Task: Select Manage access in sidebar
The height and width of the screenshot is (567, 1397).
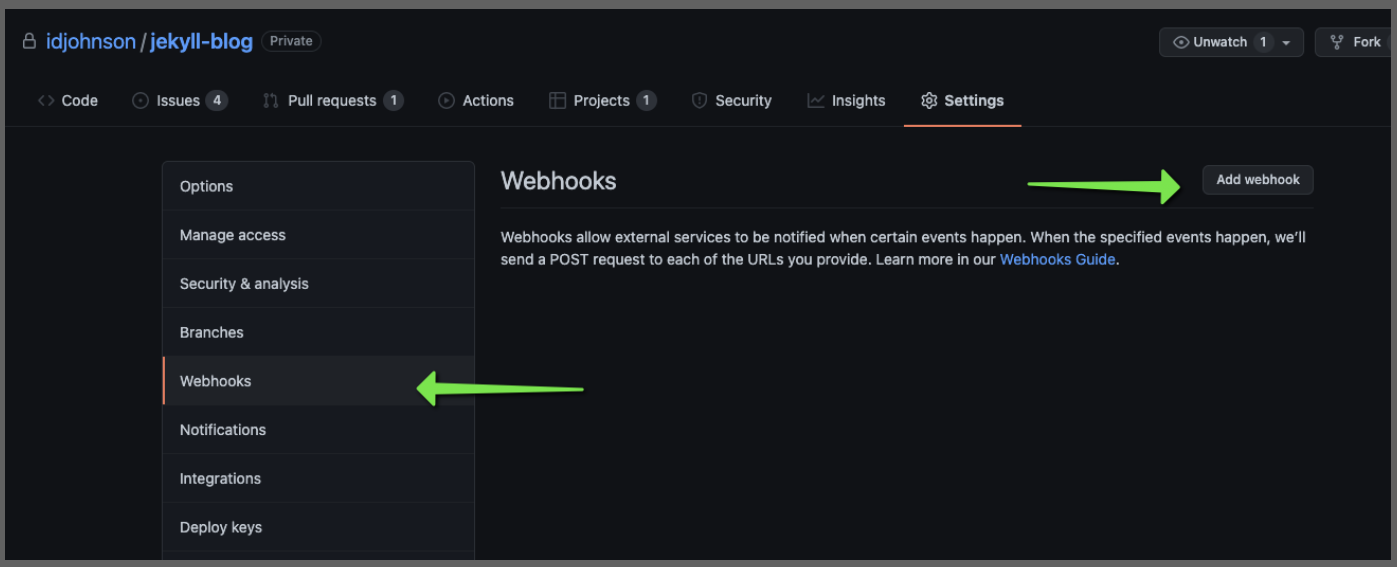Action: click(x=318, y=235)
